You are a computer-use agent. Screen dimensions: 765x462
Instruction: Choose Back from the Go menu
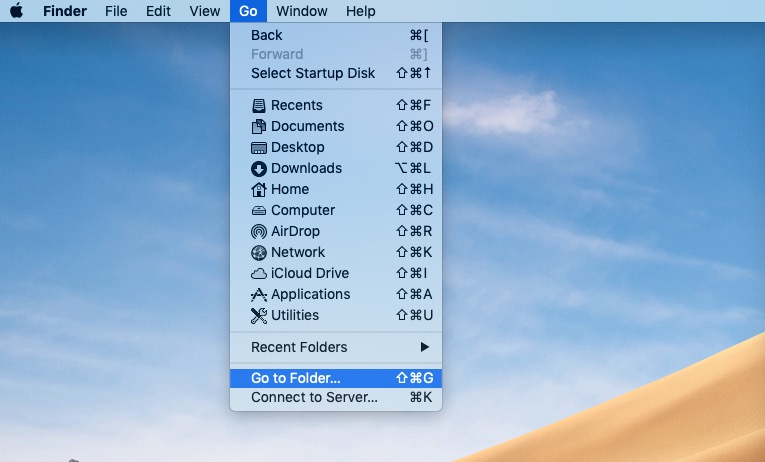tap(336, 35)
